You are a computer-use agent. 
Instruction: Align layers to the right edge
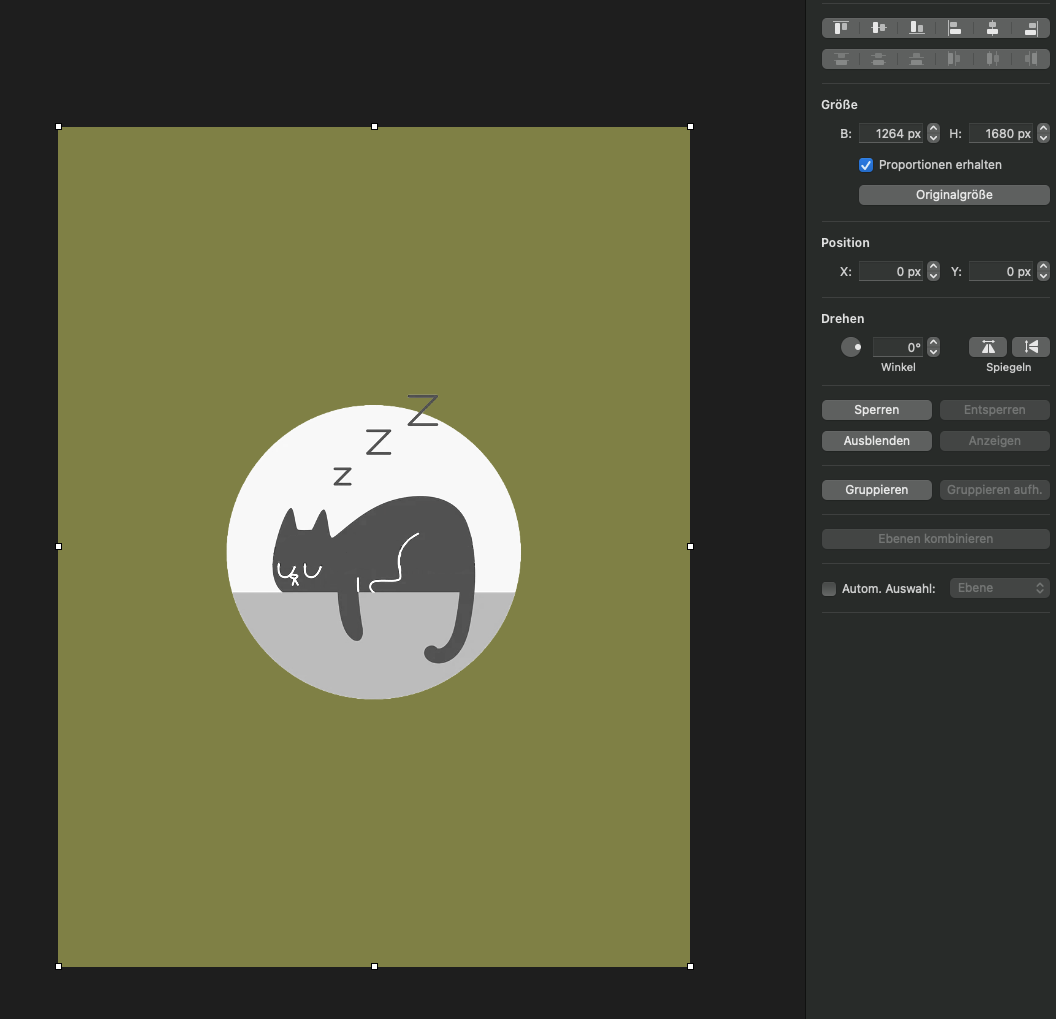point(1030,28)
